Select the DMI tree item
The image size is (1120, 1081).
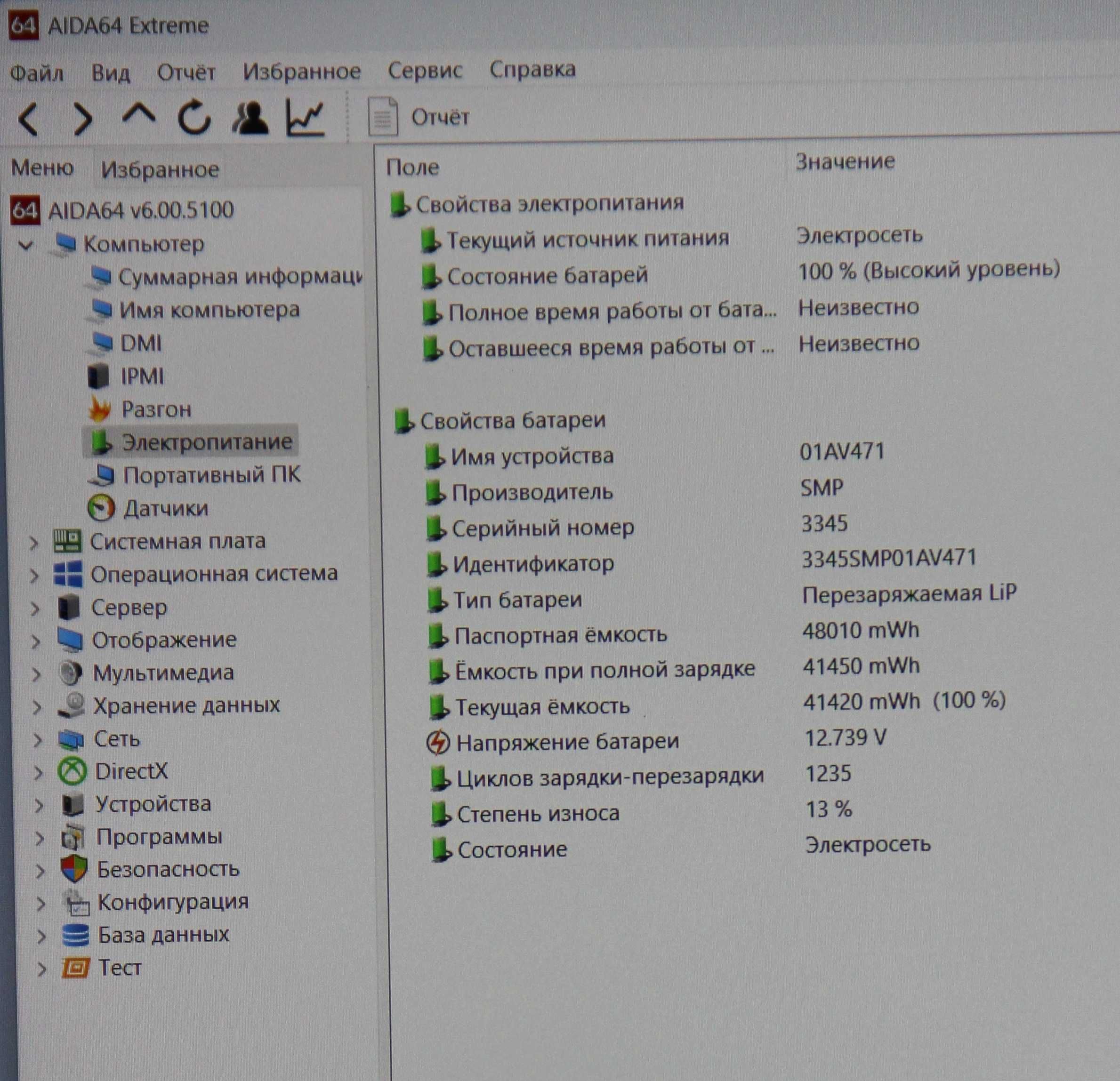point(141,343)
